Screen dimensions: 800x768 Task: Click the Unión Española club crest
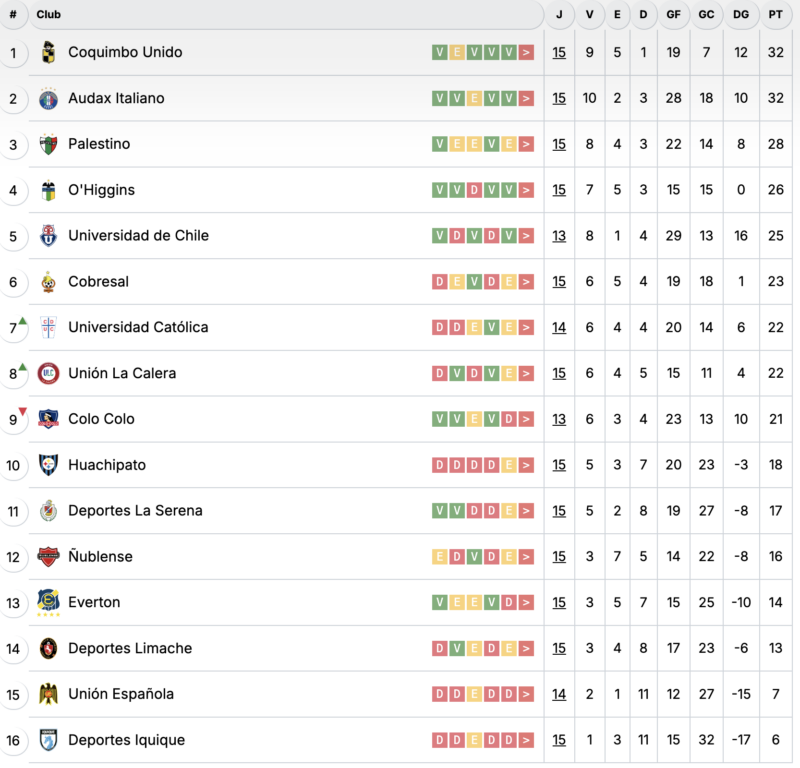click(48, 694)
